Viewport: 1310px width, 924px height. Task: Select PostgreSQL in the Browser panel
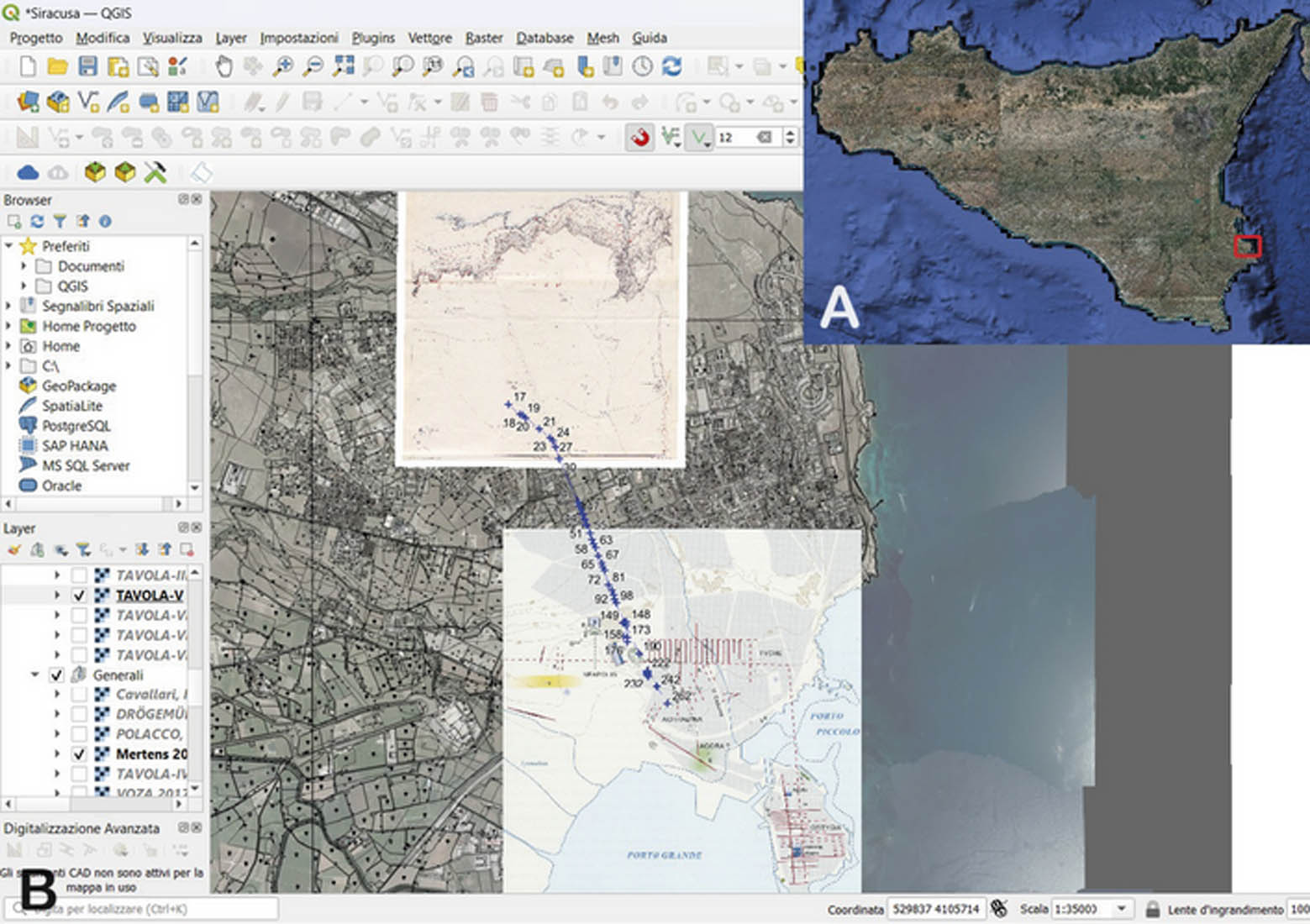click(x=75, y=426)
